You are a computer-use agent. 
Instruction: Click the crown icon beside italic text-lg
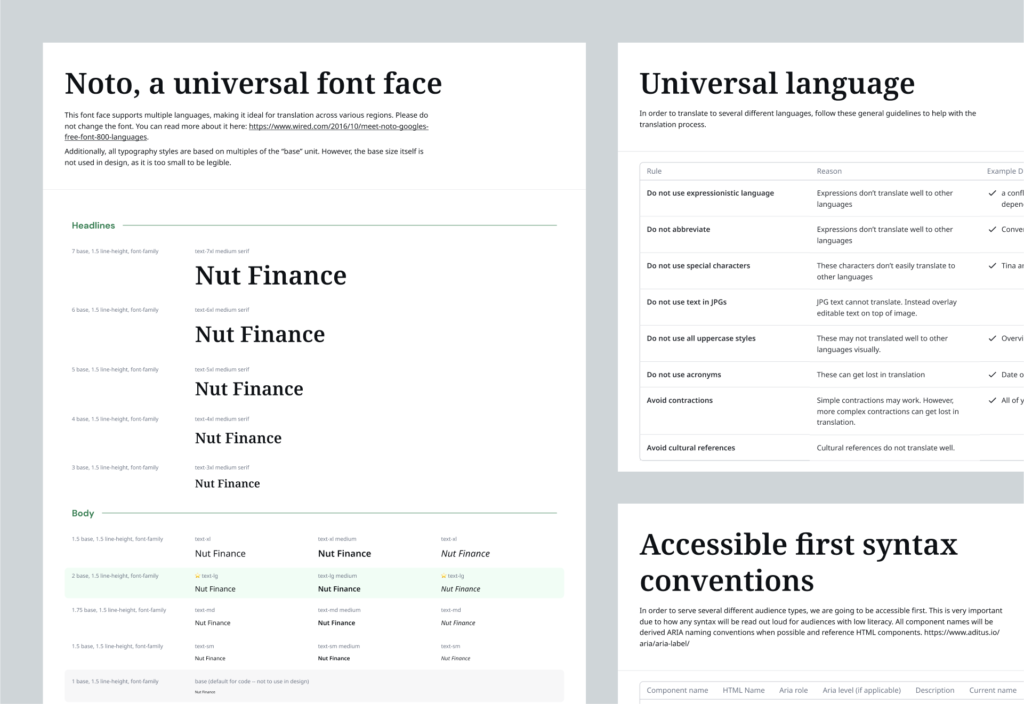pos(444,576)
